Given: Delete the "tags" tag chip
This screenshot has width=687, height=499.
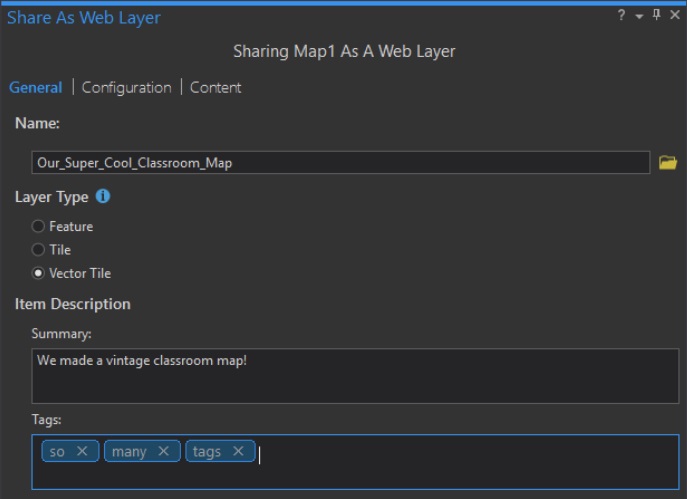Looking at the screenshot, I should pyautogui.click(x=238, y=452).
